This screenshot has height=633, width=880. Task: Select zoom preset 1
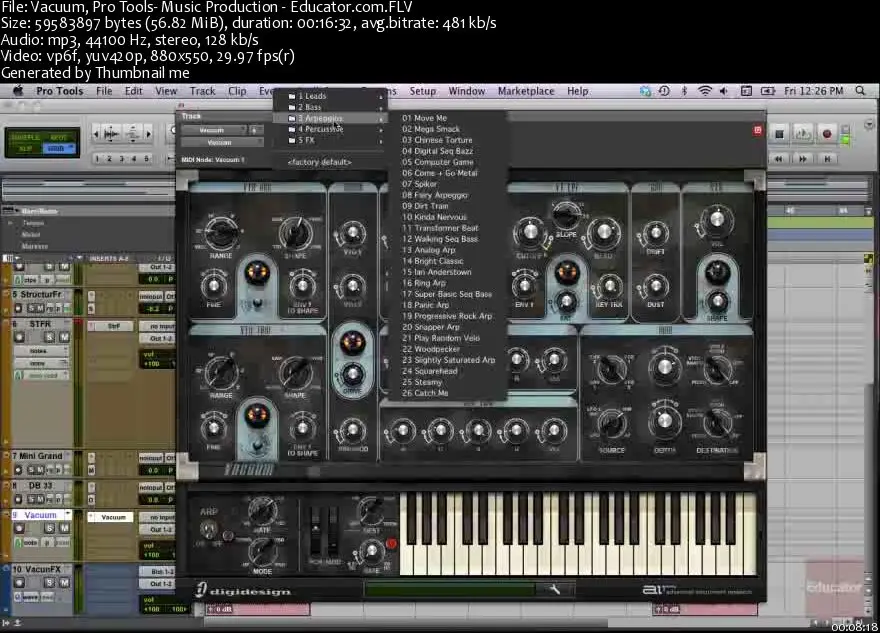pyautogui.click(x=97, y=159)
